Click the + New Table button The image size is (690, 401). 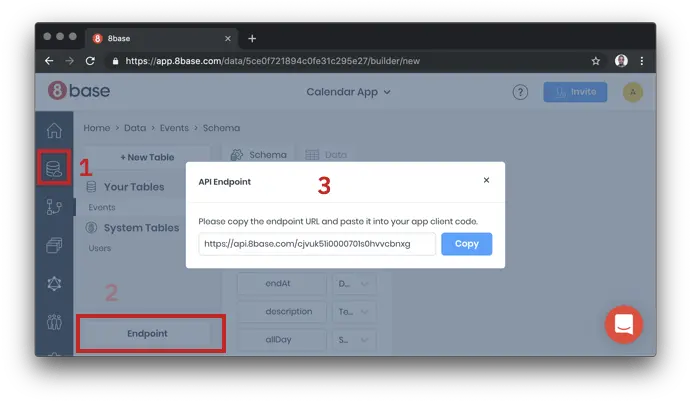[x=147, y=157]
